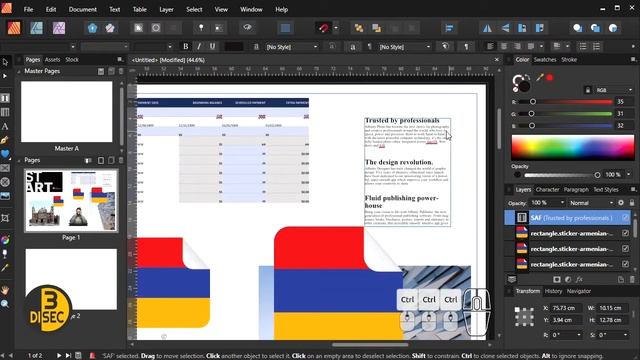
Task: Open the font family dropdown
Action: tap(73, 47)
